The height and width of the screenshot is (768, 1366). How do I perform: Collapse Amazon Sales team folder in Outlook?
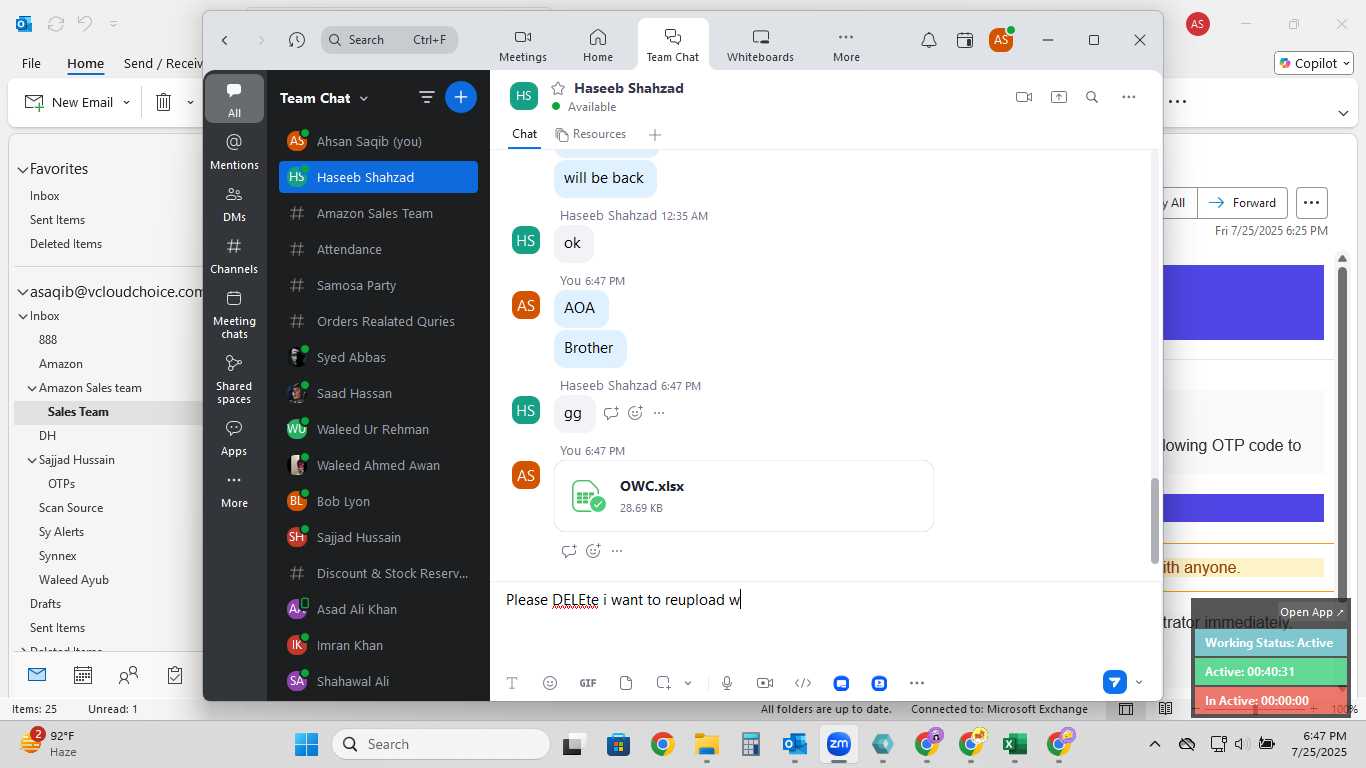[x=32, y=388]
